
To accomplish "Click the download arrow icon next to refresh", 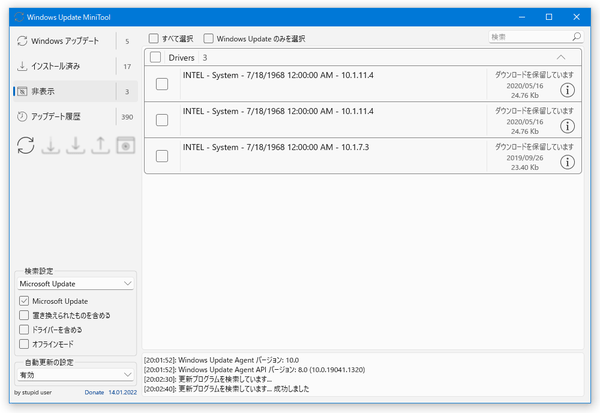I will point(51,145).
